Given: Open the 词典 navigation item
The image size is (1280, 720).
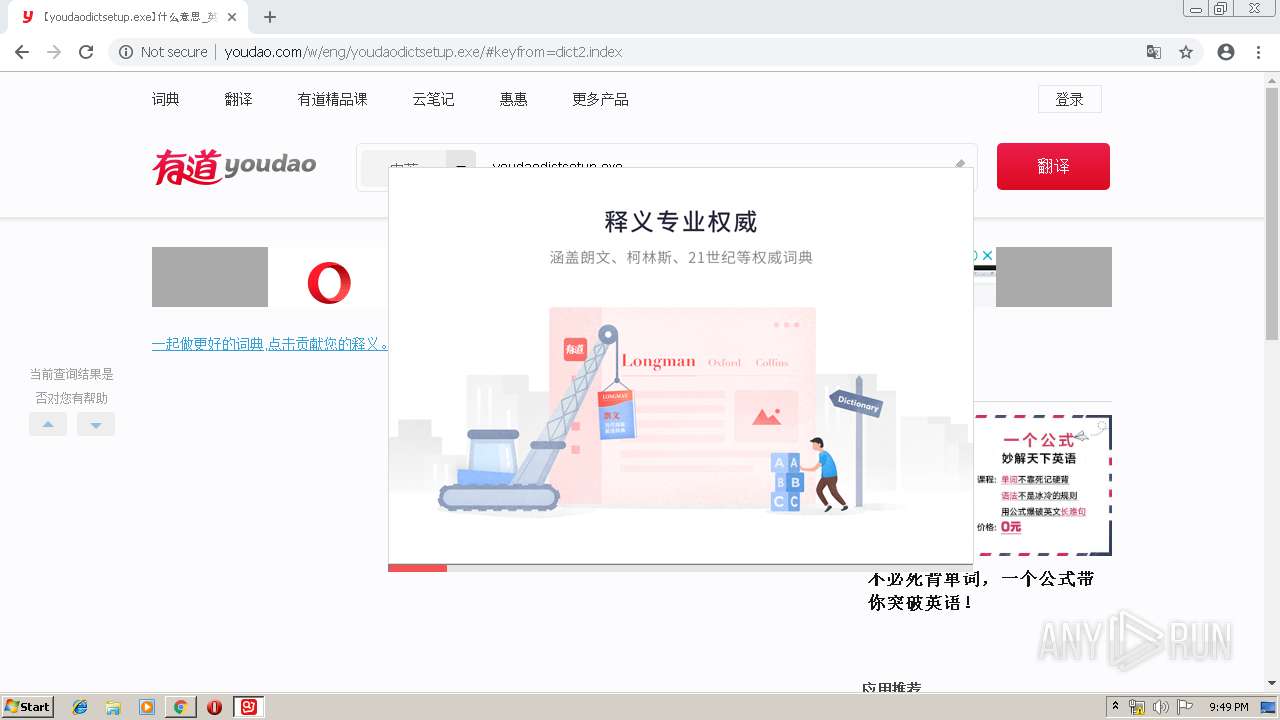Looking at the screenshot, I should tap(166, 99).
